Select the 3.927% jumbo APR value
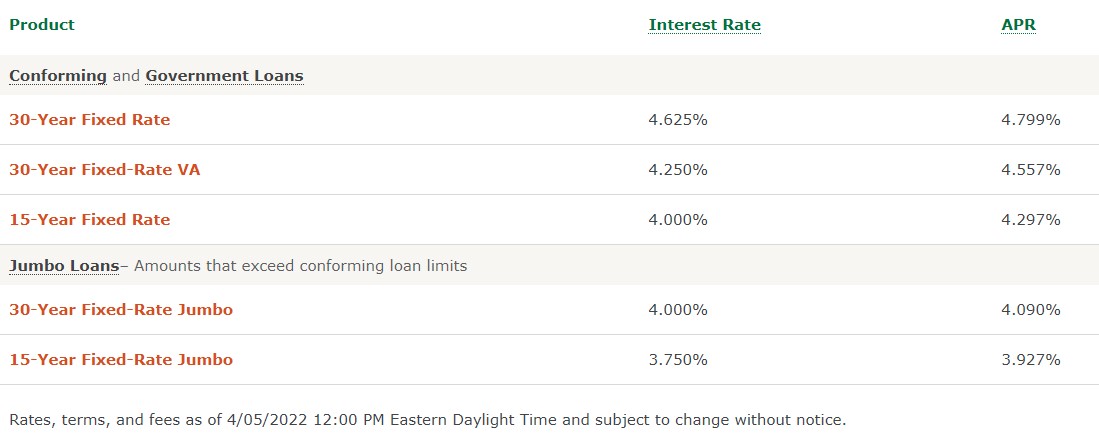 (1031, 359)
